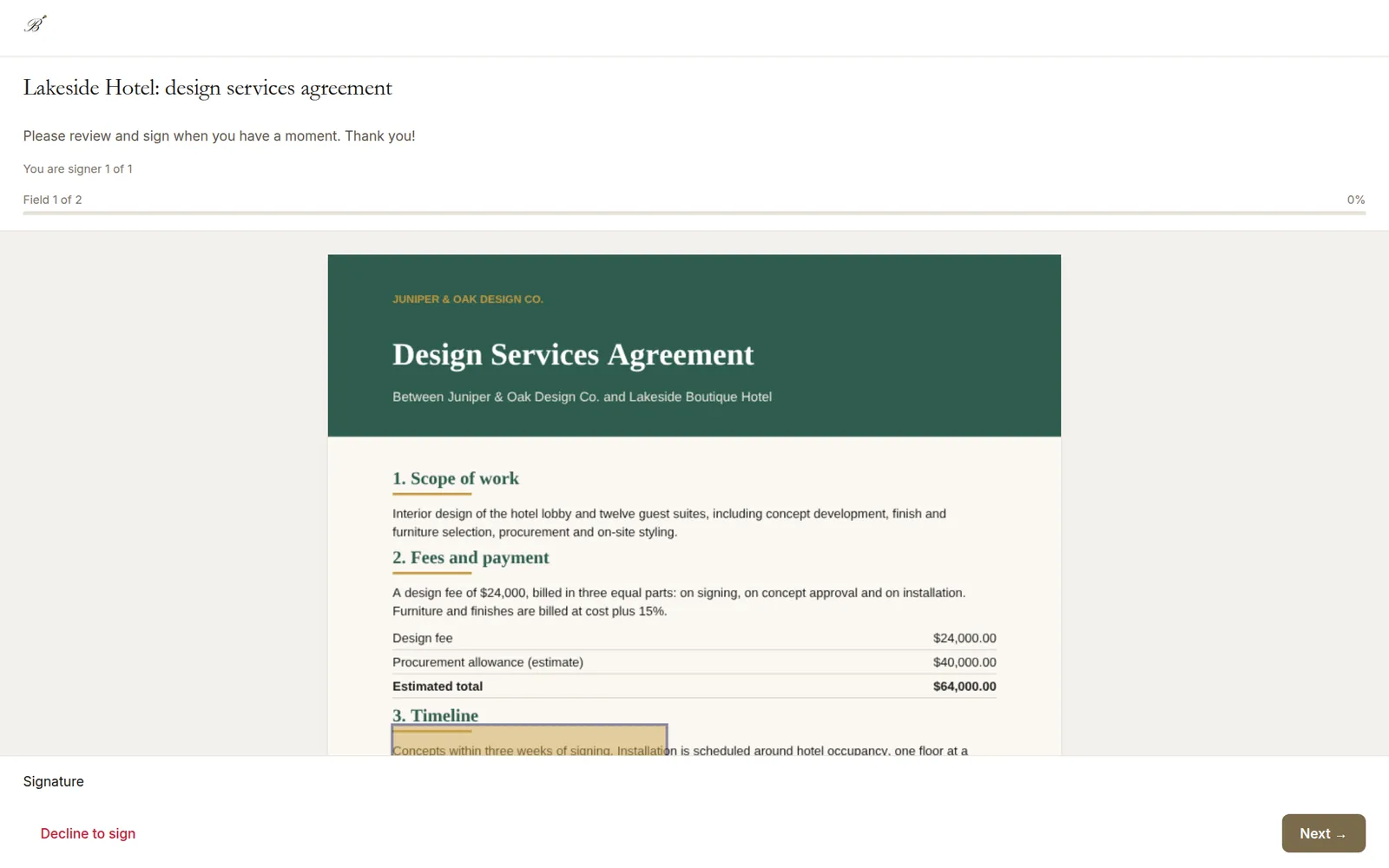
Task: Click the "2. Fees and payment" heading
Action: 471,557
